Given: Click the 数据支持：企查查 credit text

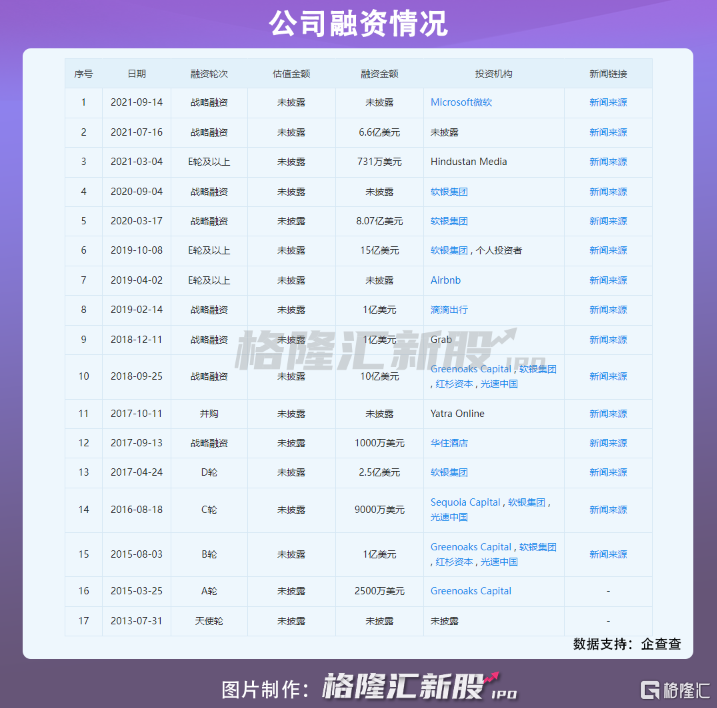Looking at the screenshot, I should click(x=627, y=644).
